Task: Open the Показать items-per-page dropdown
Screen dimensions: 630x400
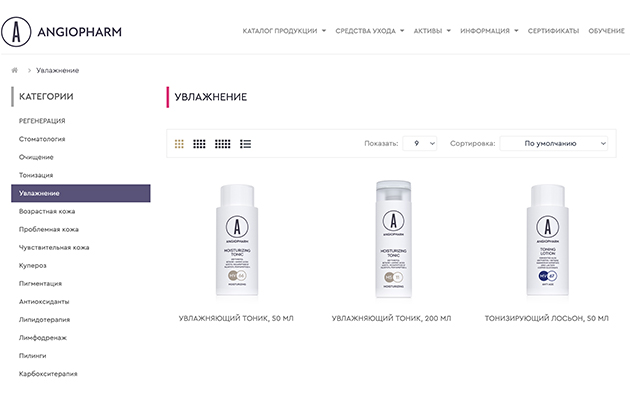Action: coord(420,143)
